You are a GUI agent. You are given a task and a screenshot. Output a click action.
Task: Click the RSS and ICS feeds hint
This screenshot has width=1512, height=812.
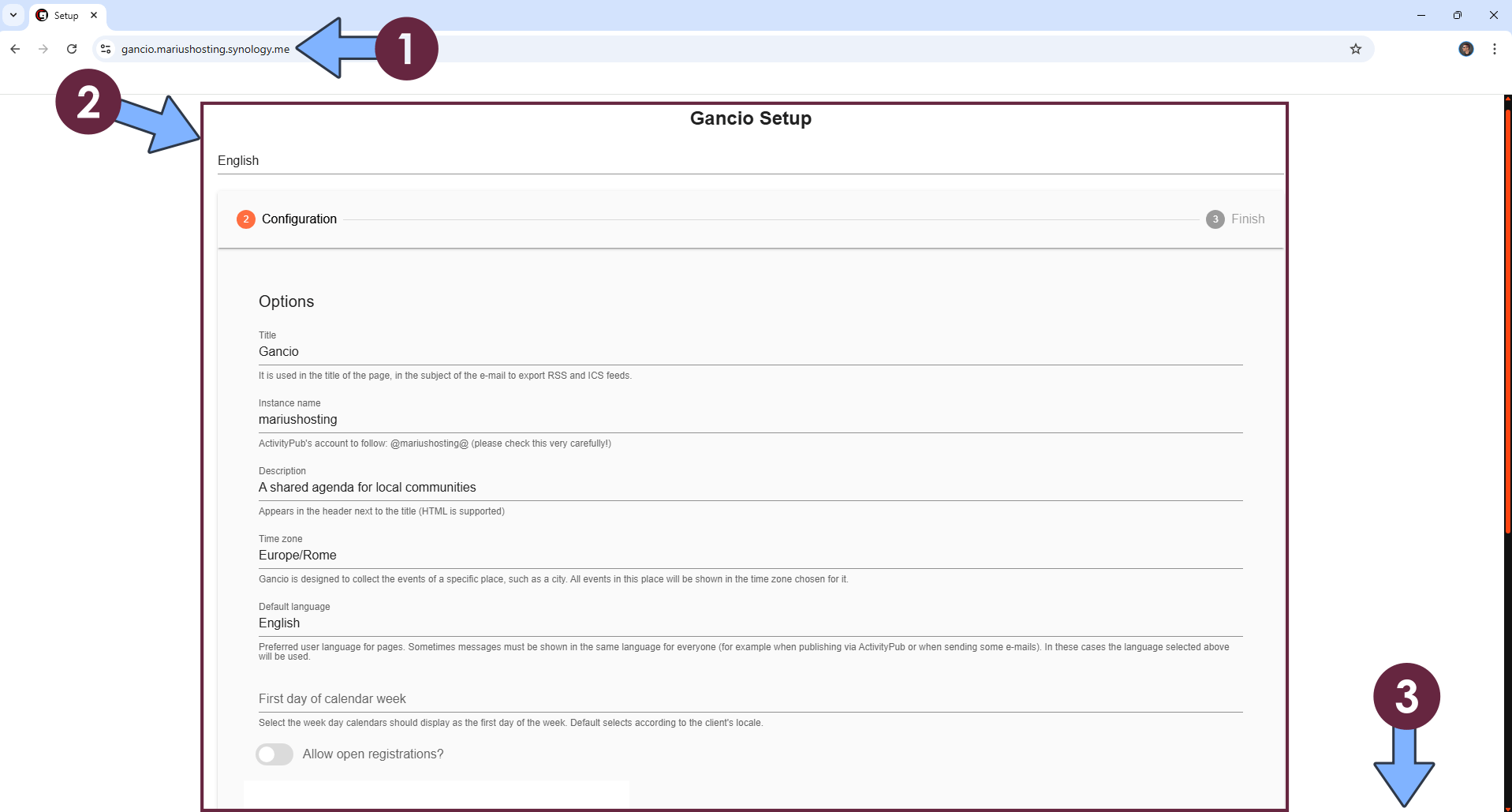[445, 376]
